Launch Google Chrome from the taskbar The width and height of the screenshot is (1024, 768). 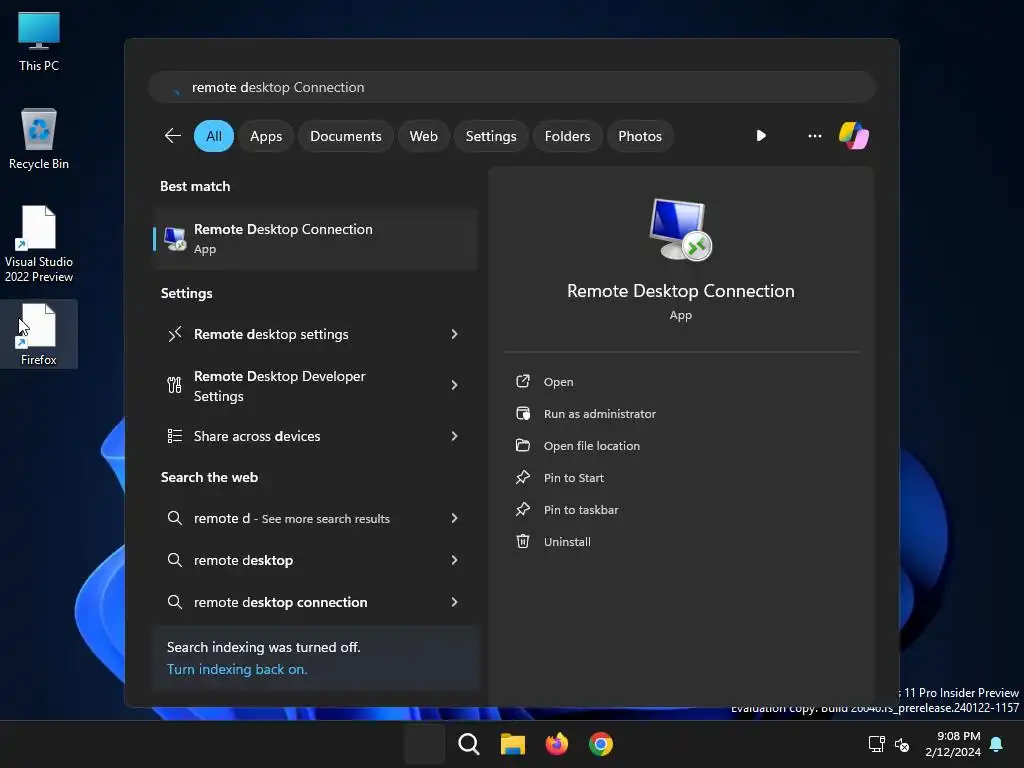point(601,744)
